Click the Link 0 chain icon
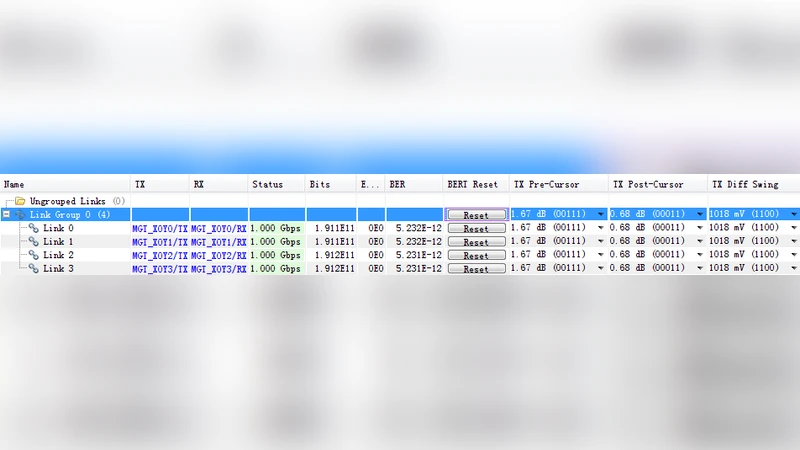Viewport: 800px width, 450px height. (33, 228)
